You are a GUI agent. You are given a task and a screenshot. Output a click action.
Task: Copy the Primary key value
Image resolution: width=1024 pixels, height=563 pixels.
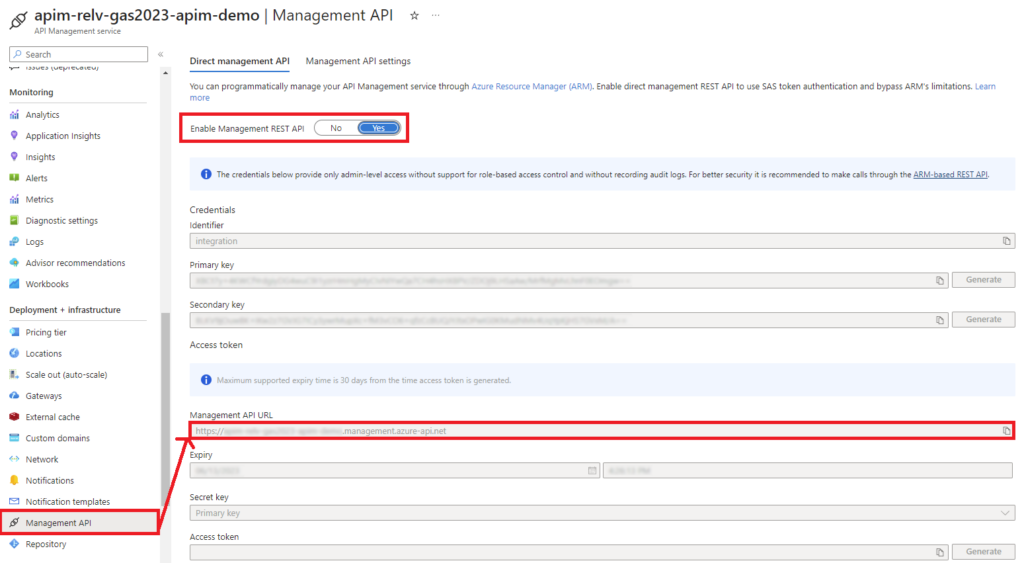click(x=940, y=280)
